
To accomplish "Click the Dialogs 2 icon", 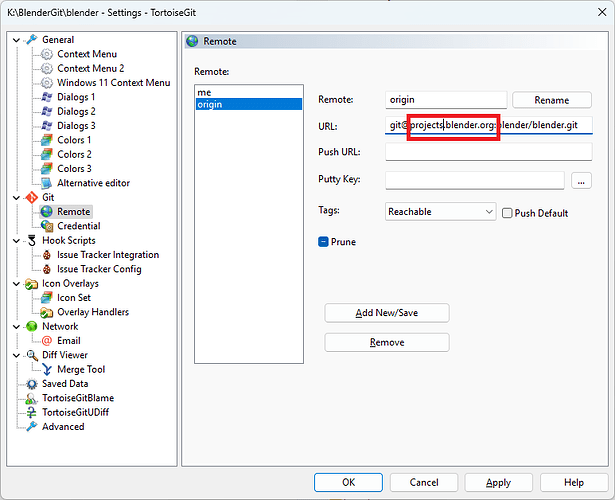I will coord(47,111).
